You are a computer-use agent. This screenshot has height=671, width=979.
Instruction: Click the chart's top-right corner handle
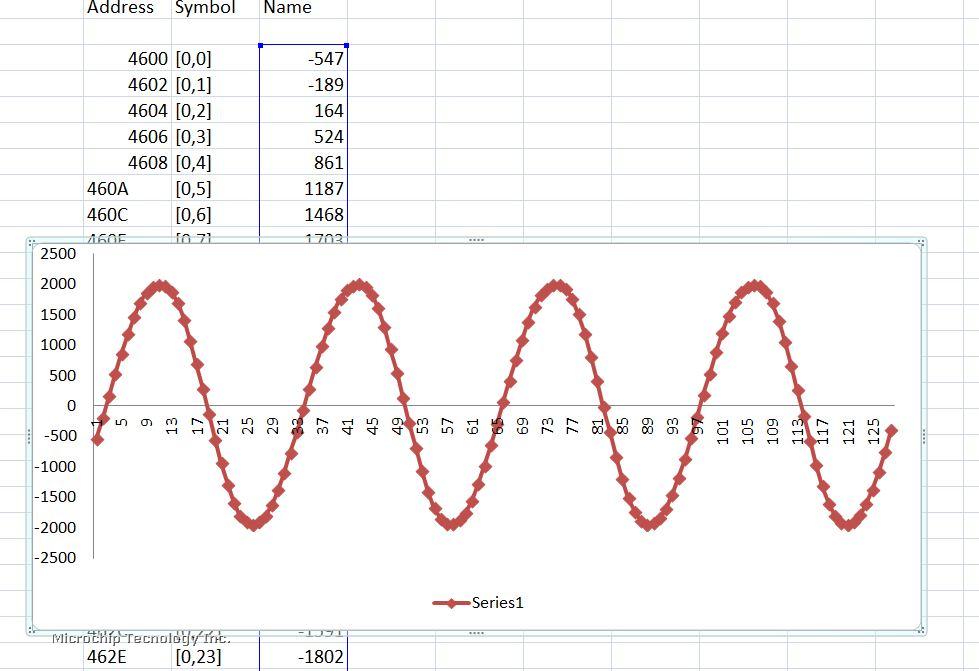tap(921, 242)
